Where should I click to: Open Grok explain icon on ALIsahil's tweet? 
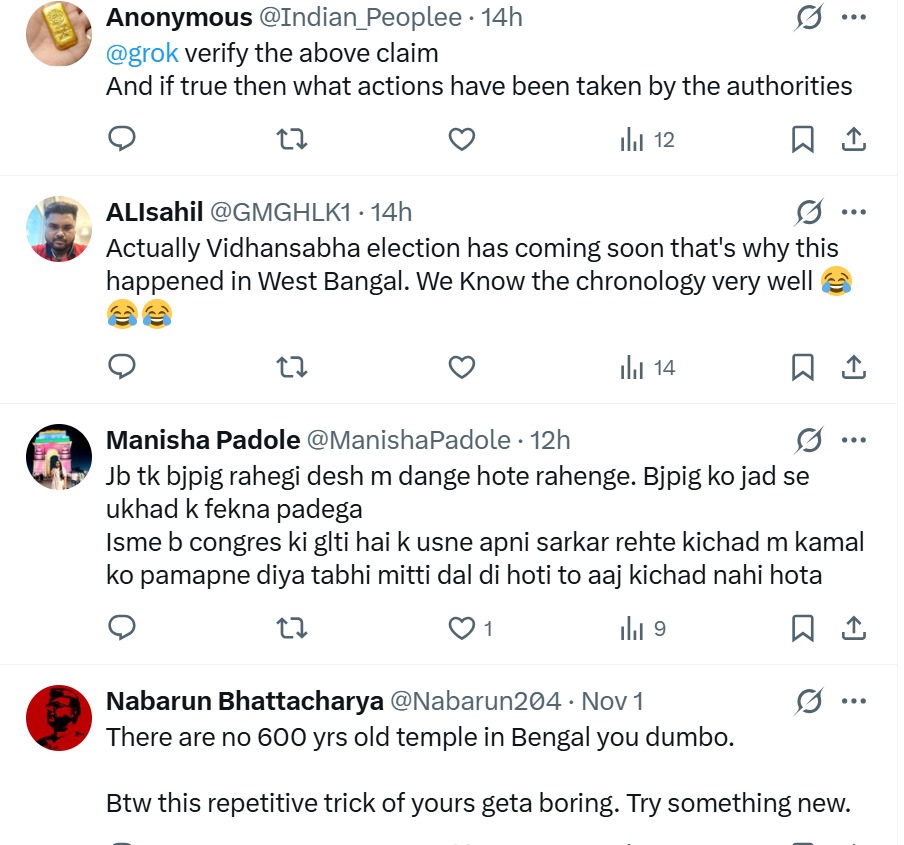809,212
